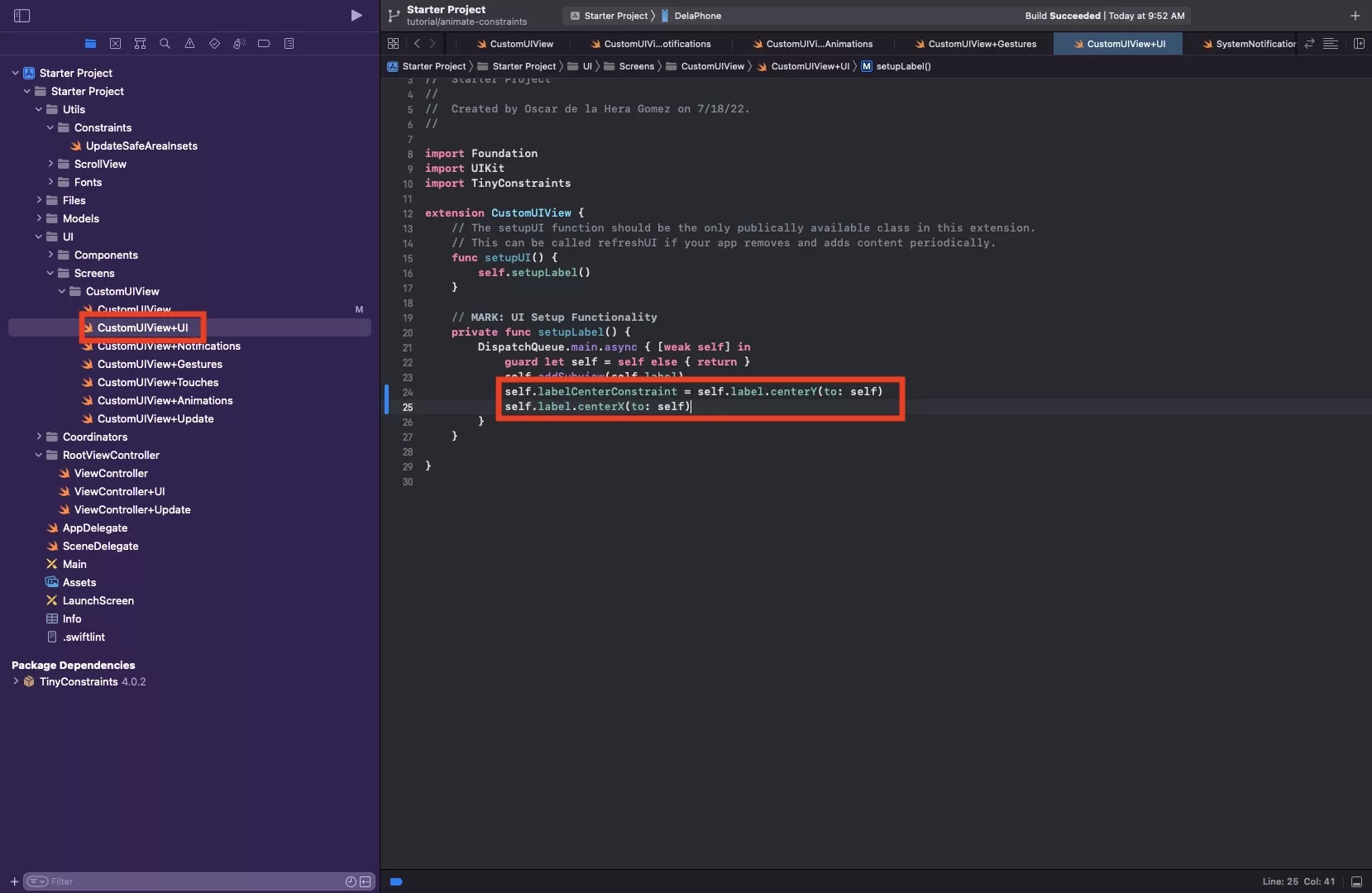This screenshot has height=893, width=1372.
Task: Toggle the debug area panel
Action: (1356, 881)
